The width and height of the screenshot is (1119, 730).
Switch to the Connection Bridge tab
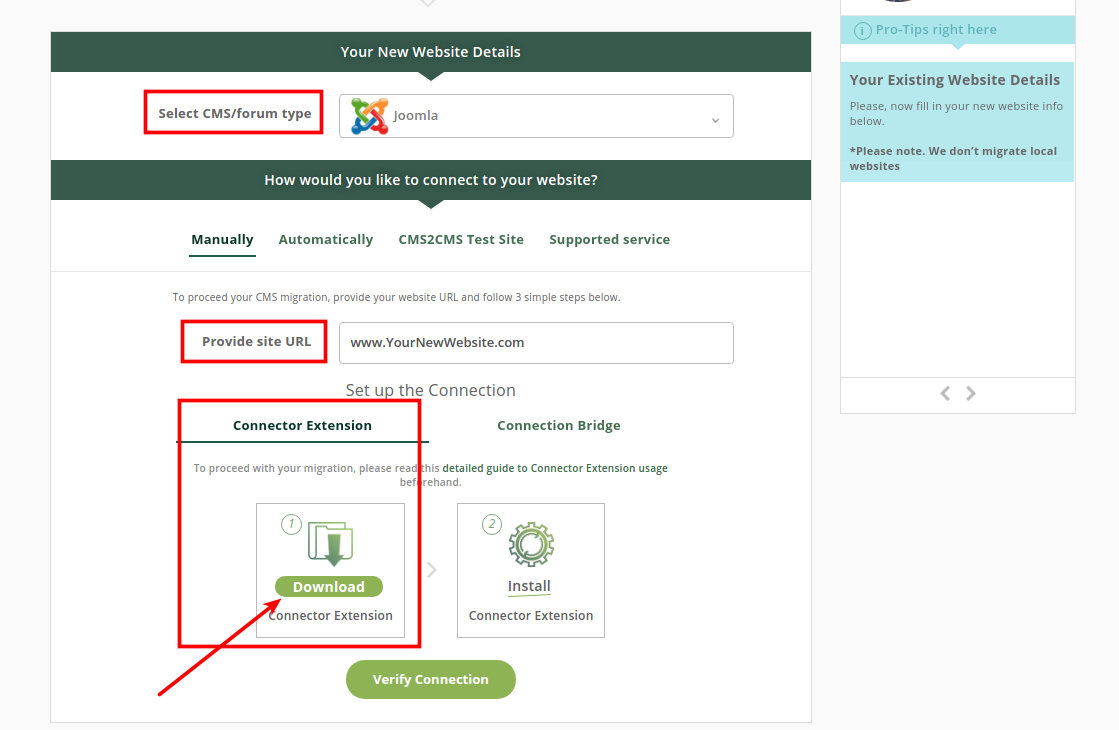pos(559,425)
